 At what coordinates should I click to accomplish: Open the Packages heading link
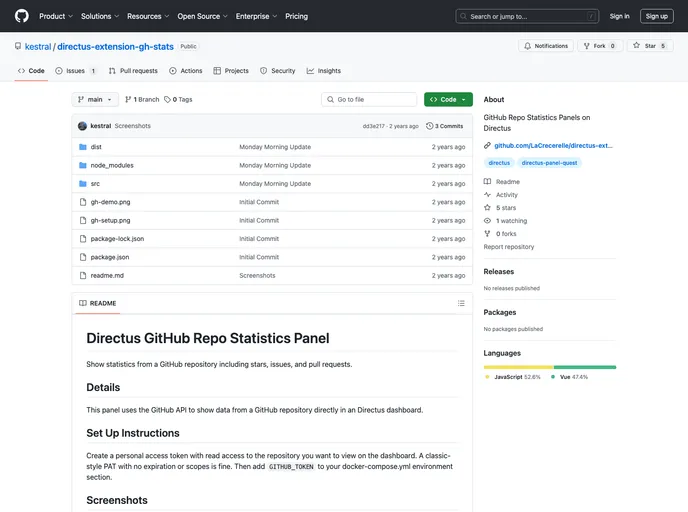[x=500, y=312]
